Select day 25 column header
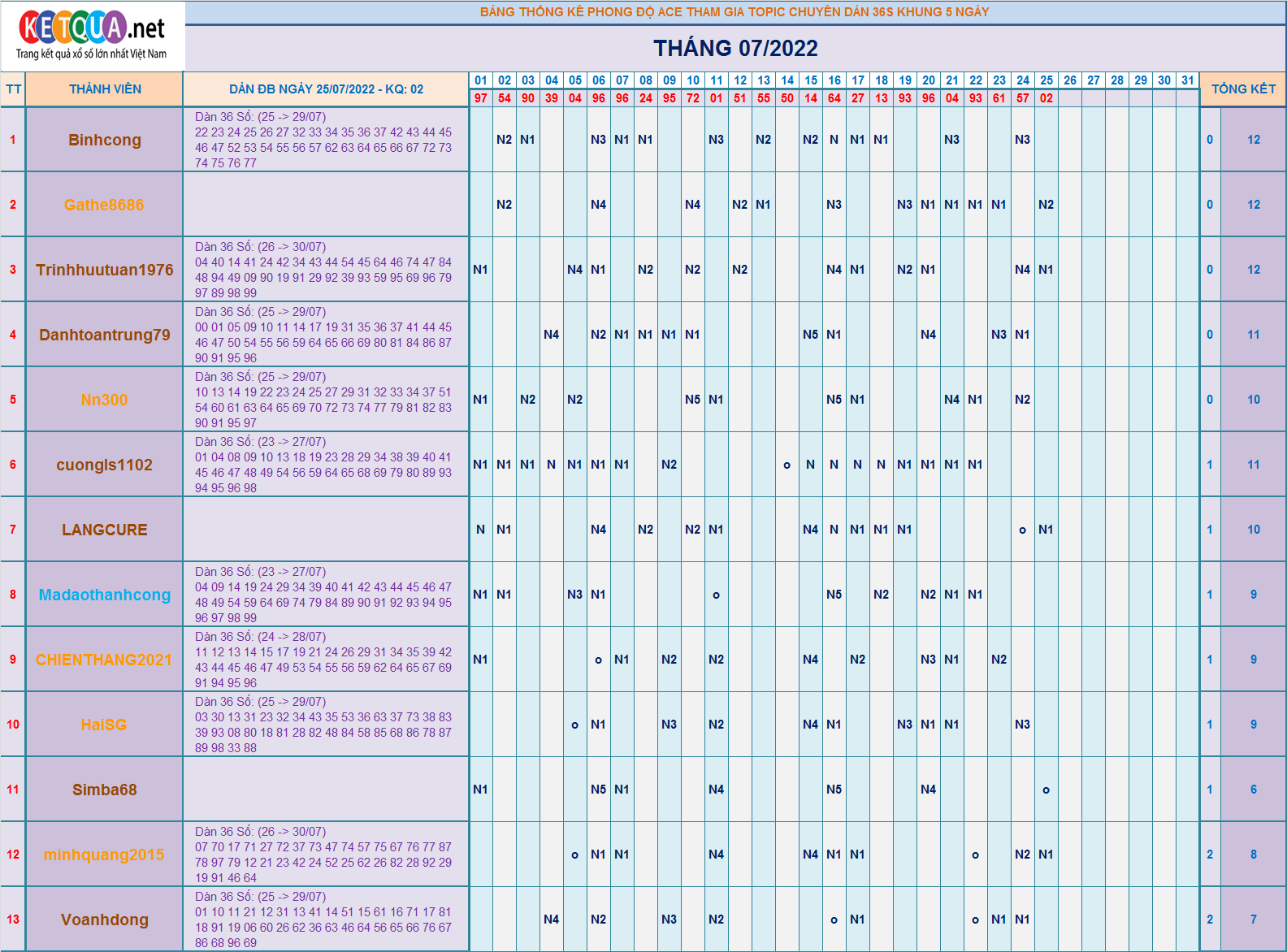 pos(1046,80)
